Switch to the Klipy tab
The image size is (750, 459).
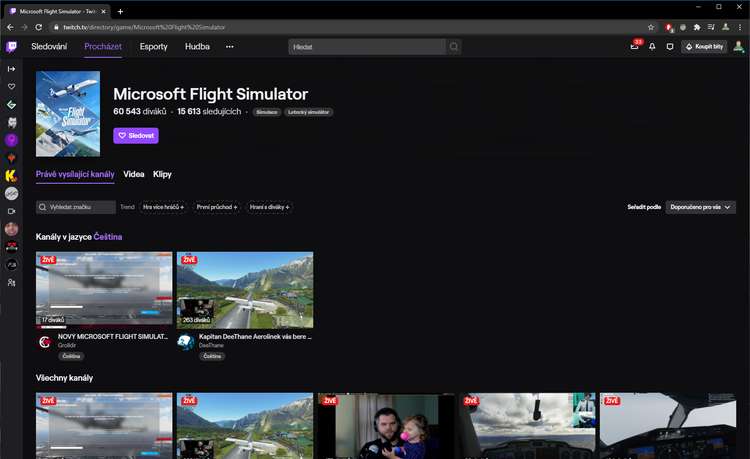[162, 174]
